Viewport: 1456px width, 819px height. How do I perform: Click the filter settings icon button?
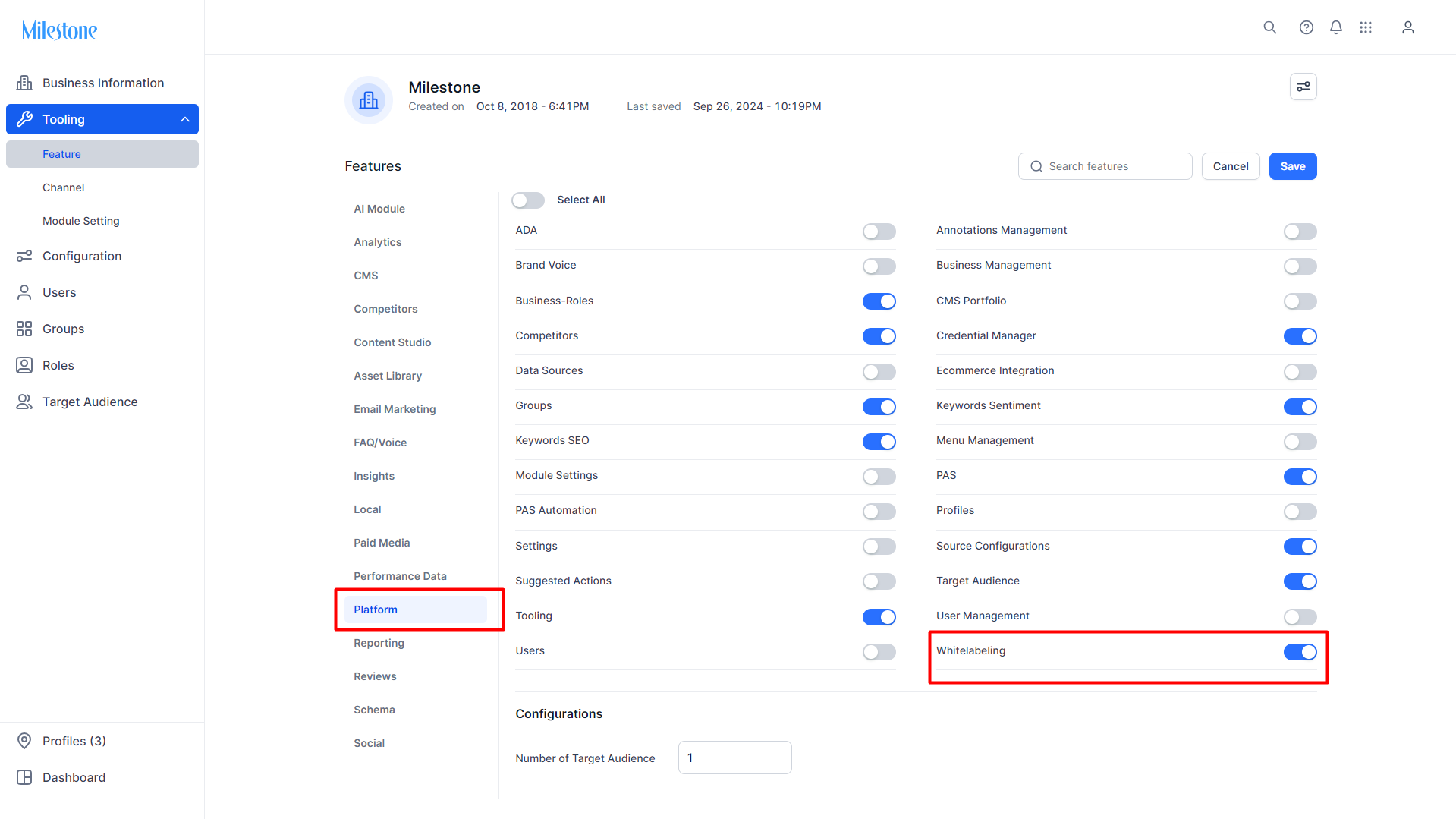[x=1303, y=87]
